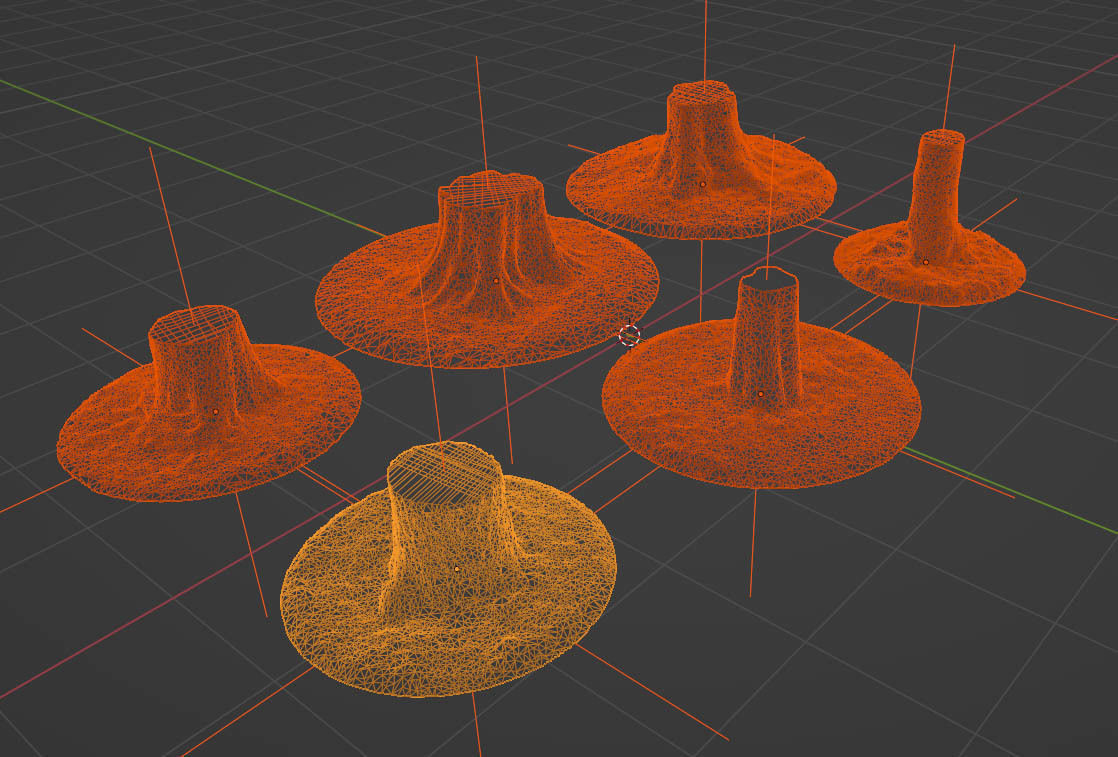Click the origin dot of the open-top stump
1118x757 pixels.
(761, 393)
